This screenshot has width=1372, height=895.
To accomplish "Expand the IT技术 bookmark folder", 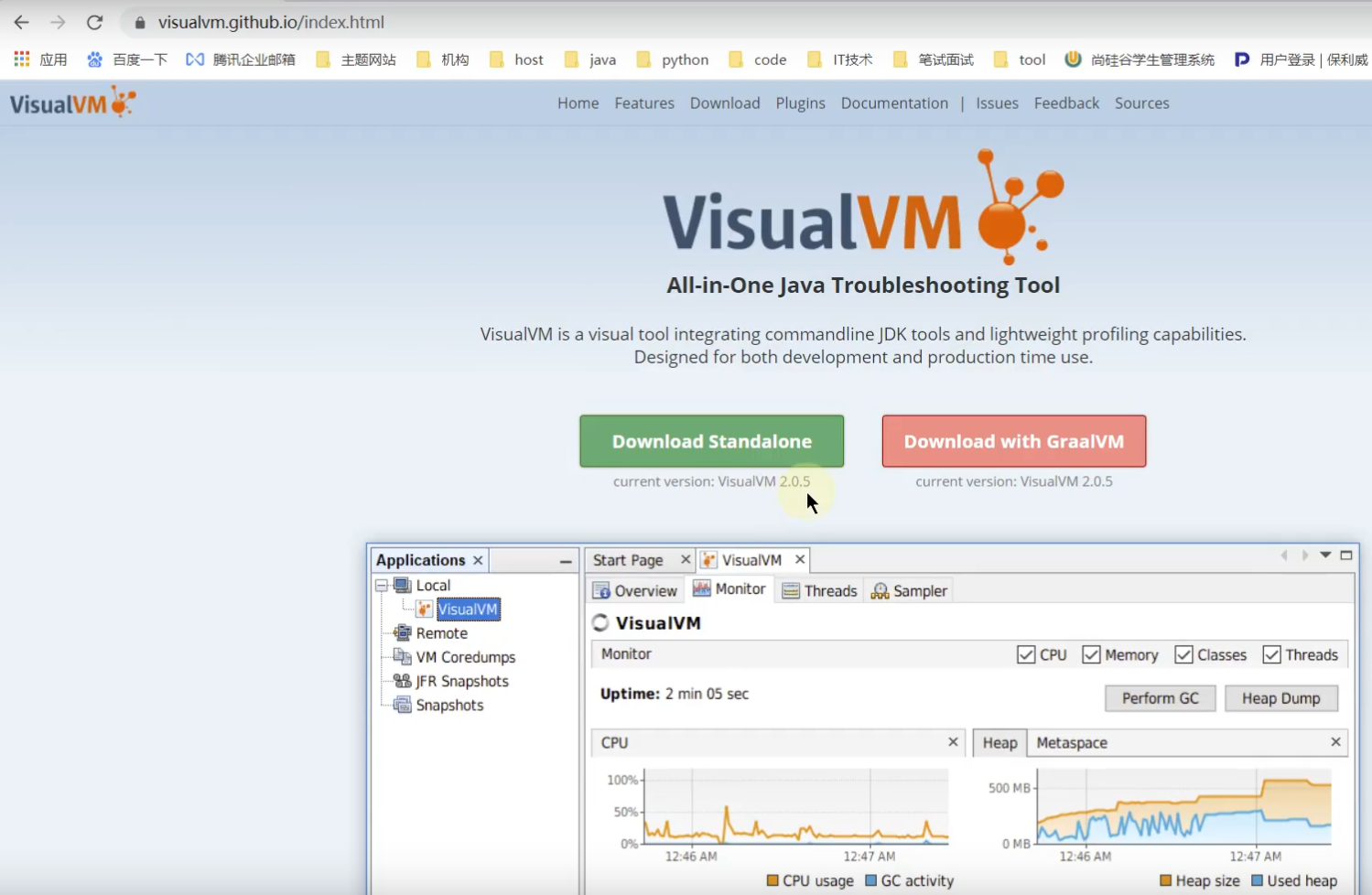I will (x=840, y=59).
